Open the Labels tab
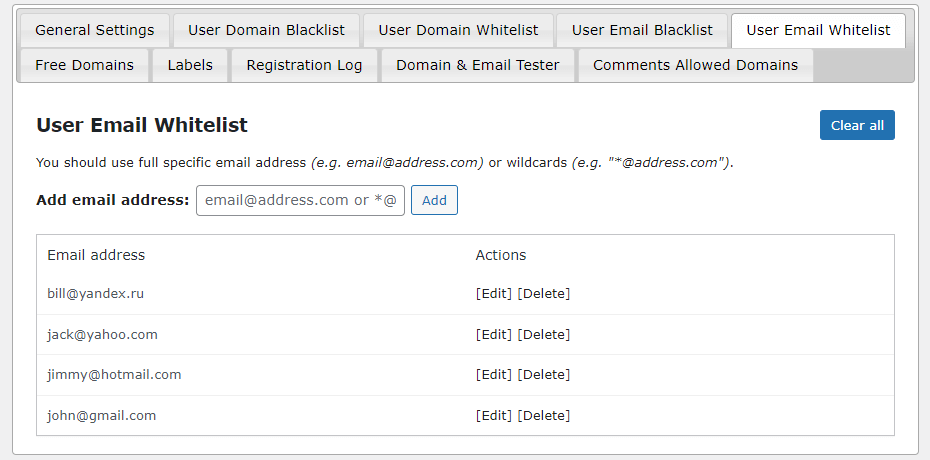 click(190, 65)
